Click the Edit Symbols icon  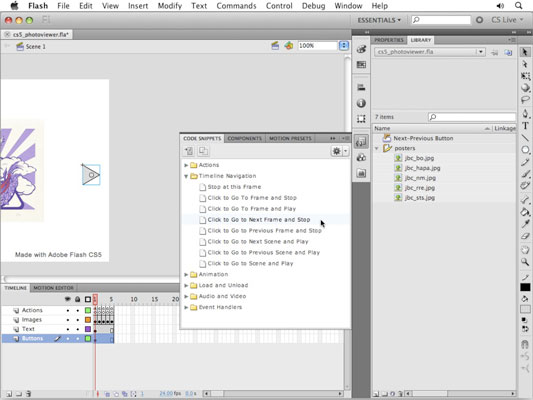tap(289, 46)
